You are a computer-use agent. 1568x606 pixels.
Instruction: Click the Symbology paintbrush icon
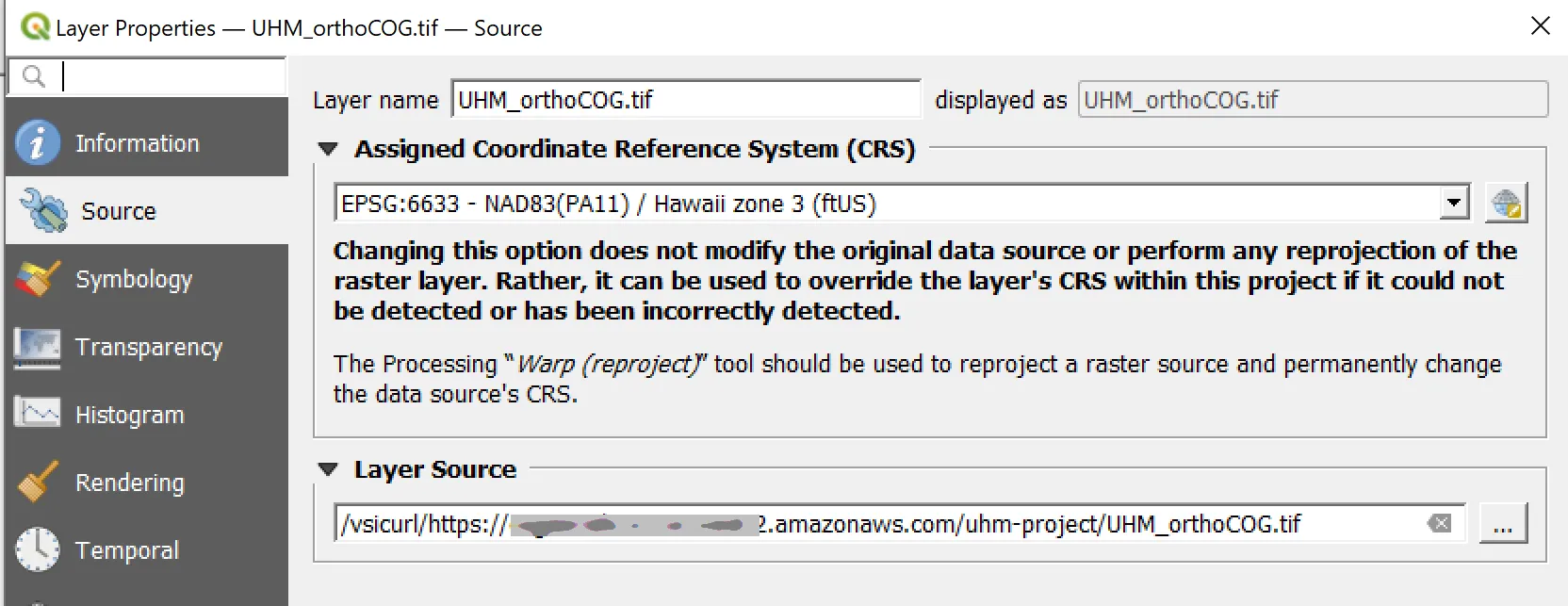coord(38,279)
